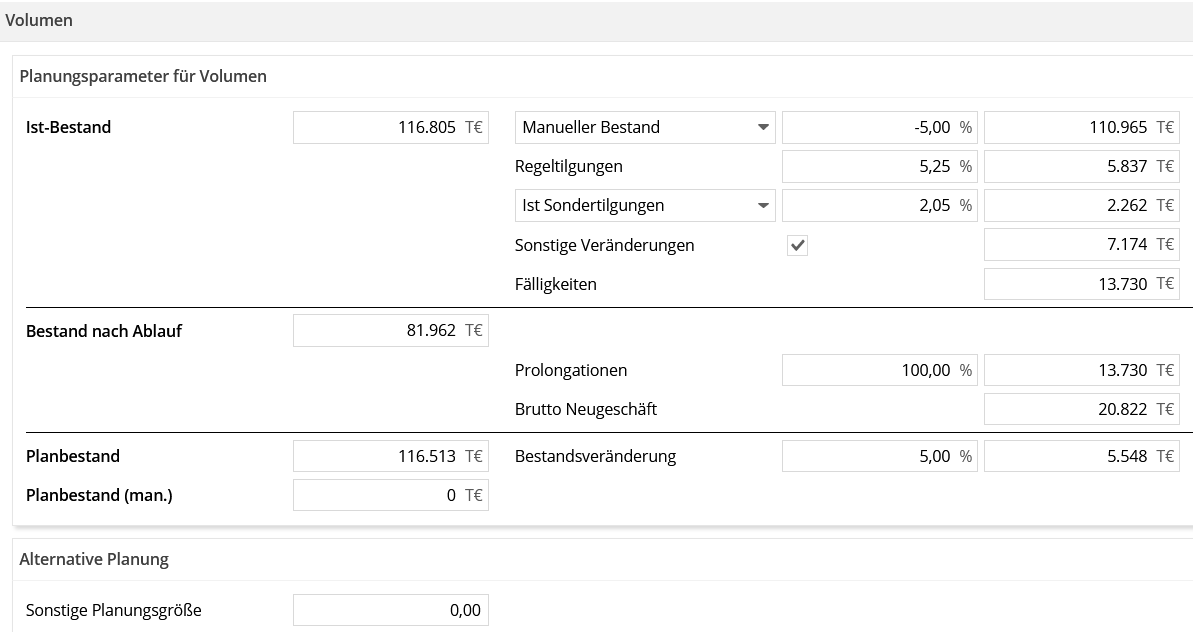Viewport: 1193px width, 632px height.
Task: Focus the Sonstige Veränderungen amount field
Action: click(1082, 245)
